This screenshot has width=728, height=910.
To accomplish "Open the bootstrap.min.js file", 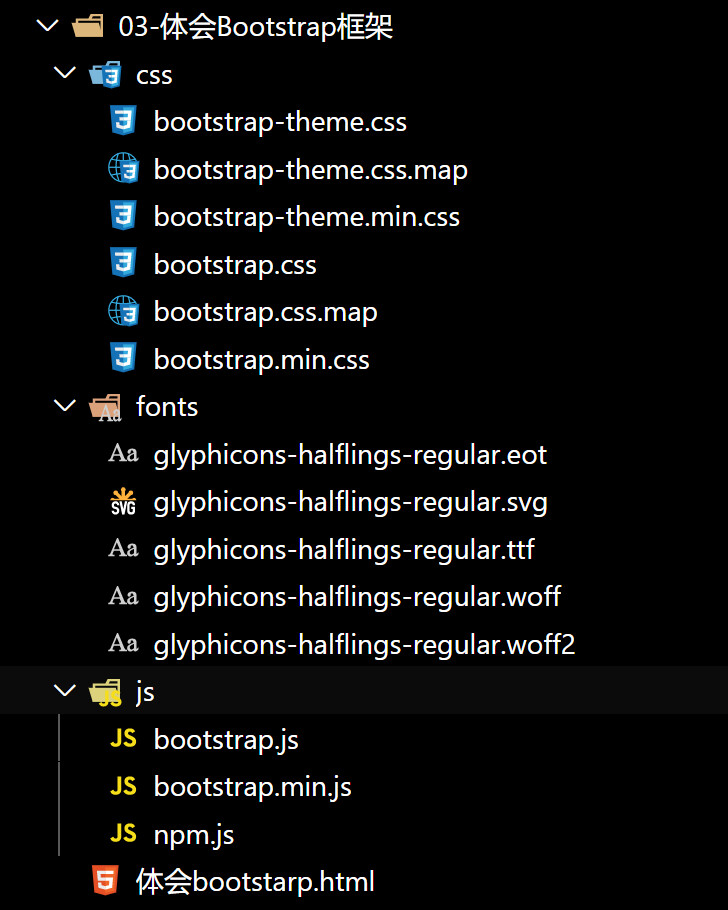I will tap(253, 788).
